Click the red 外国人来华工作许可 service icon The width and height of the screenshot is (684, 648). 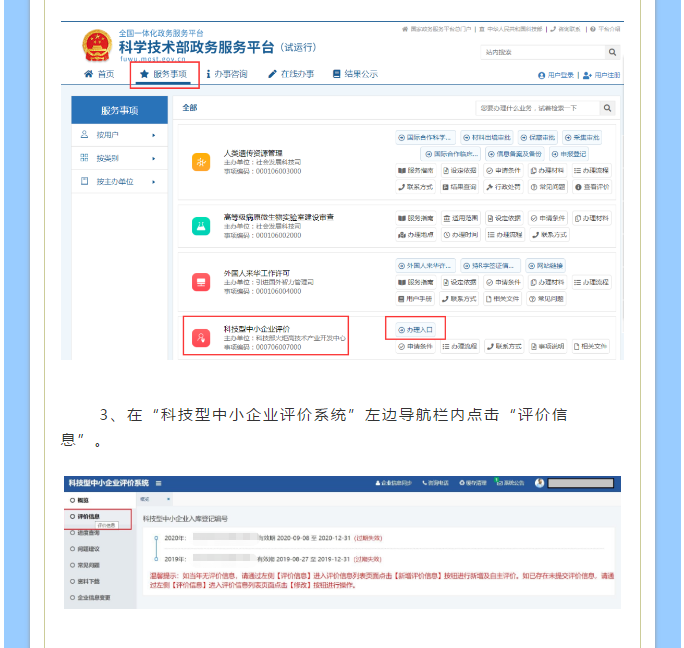200,283
